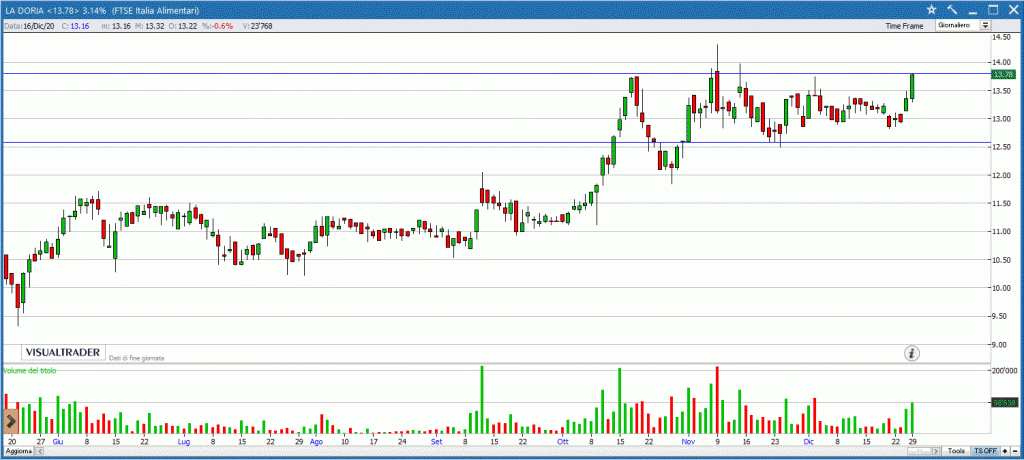Click the closing price C: 13.16 readout

point(75,26)
